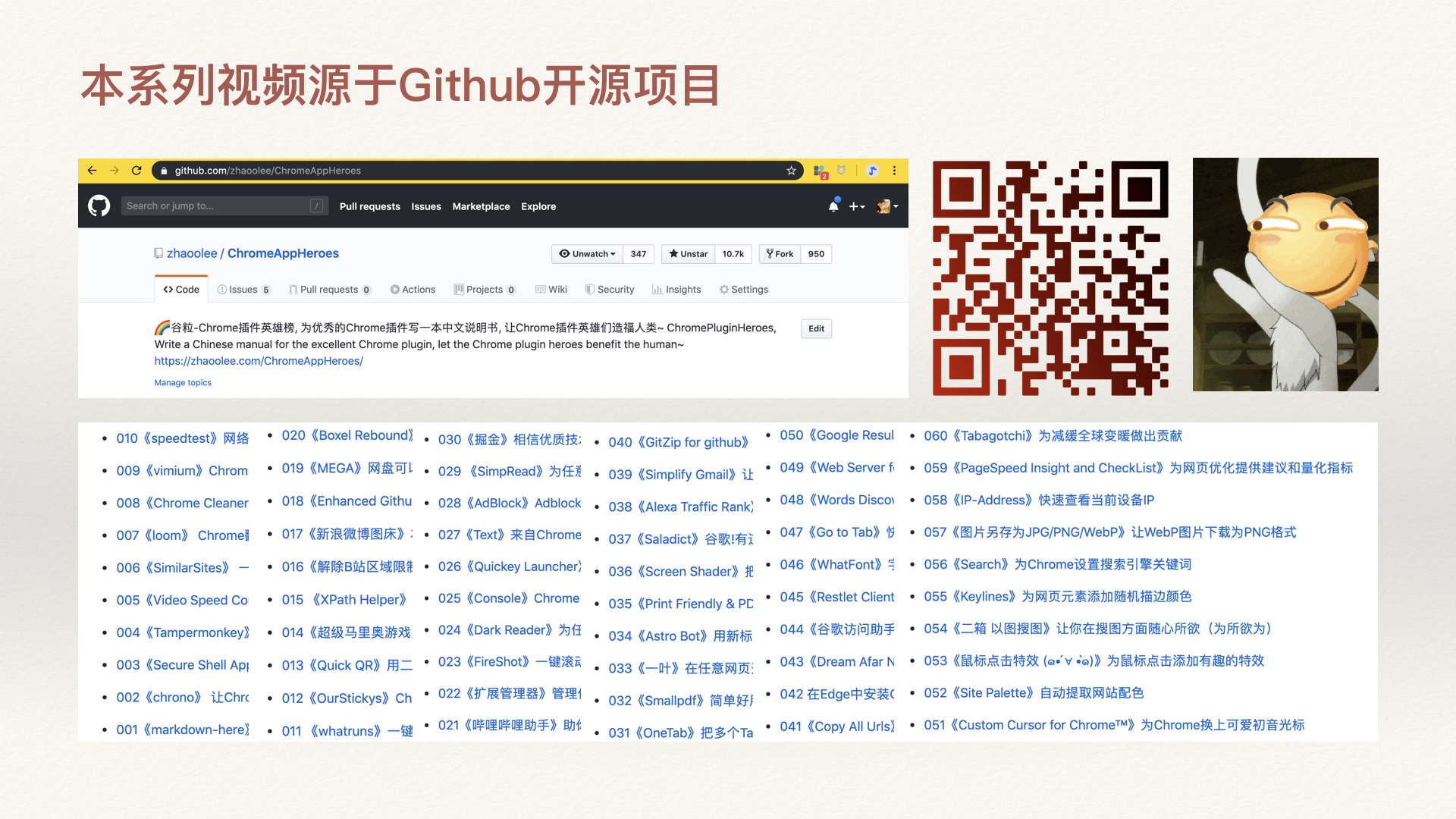Open the plus create-new dropdown
Viewport: 1456px width, 819px height.
(856, 206)
